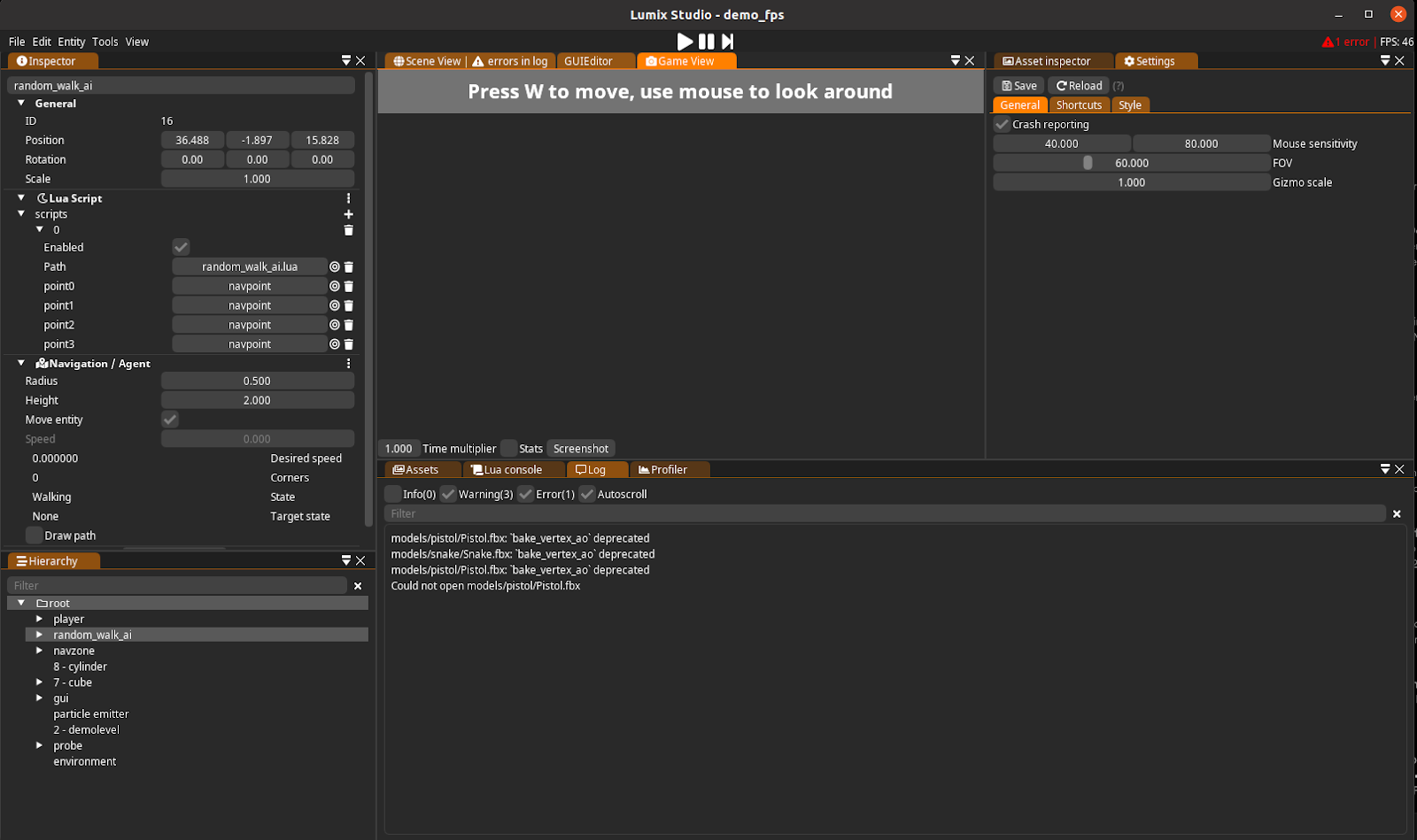Open Lua Script component options menu
This screenshot has height=840, width=1417.
(x=348, y=198)
